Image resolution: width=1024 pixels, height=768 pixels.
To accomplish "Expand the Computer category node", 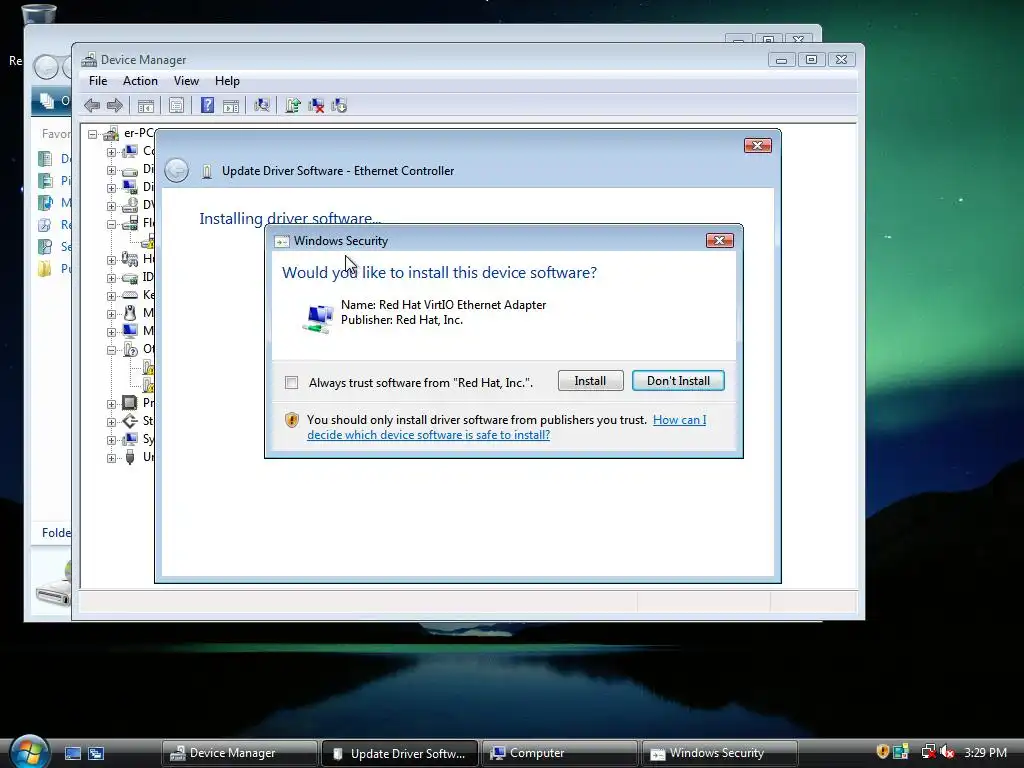I will click(x=111, y=152).
